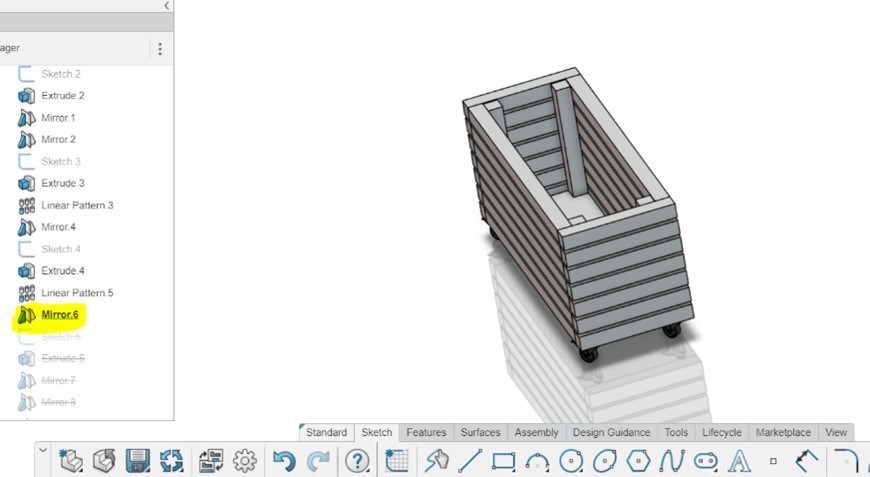The image size is (870, 477).
Task: Select Mirror.6 in the feature tree
Action: (x=60, y=315)
